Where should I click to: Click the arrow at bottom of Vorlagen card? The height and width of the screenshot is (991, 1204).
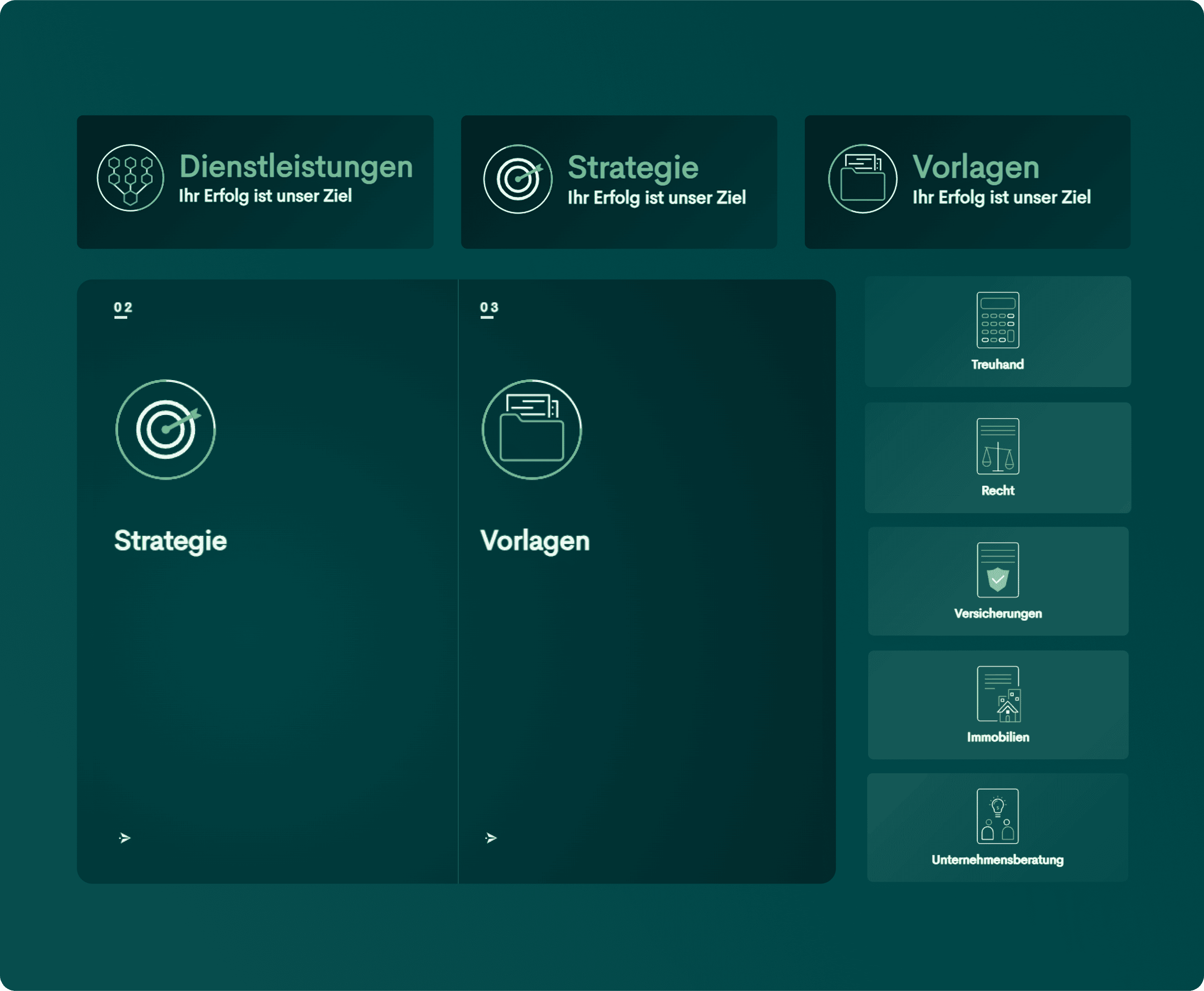pyautogui.click(x=491, y=838)
